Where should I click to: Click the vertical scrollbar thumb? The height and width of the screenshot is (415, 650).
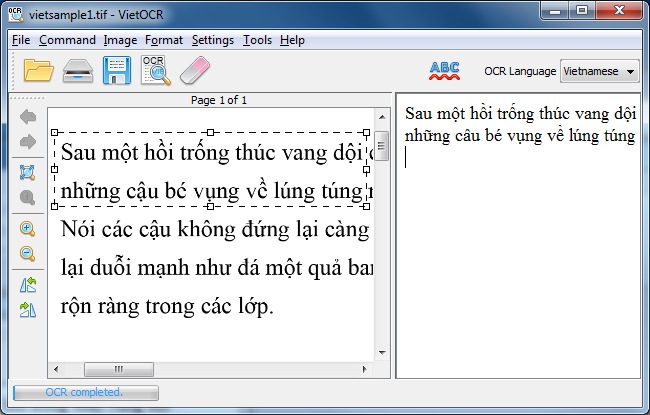coord(382,146)
